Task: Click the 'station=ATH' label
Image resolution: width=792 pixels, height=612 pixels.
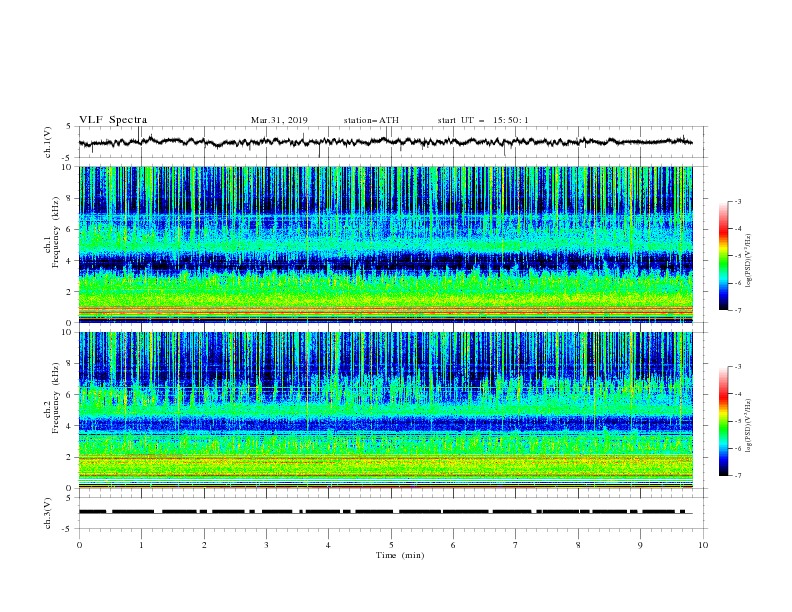Action: tap(371, 120)
